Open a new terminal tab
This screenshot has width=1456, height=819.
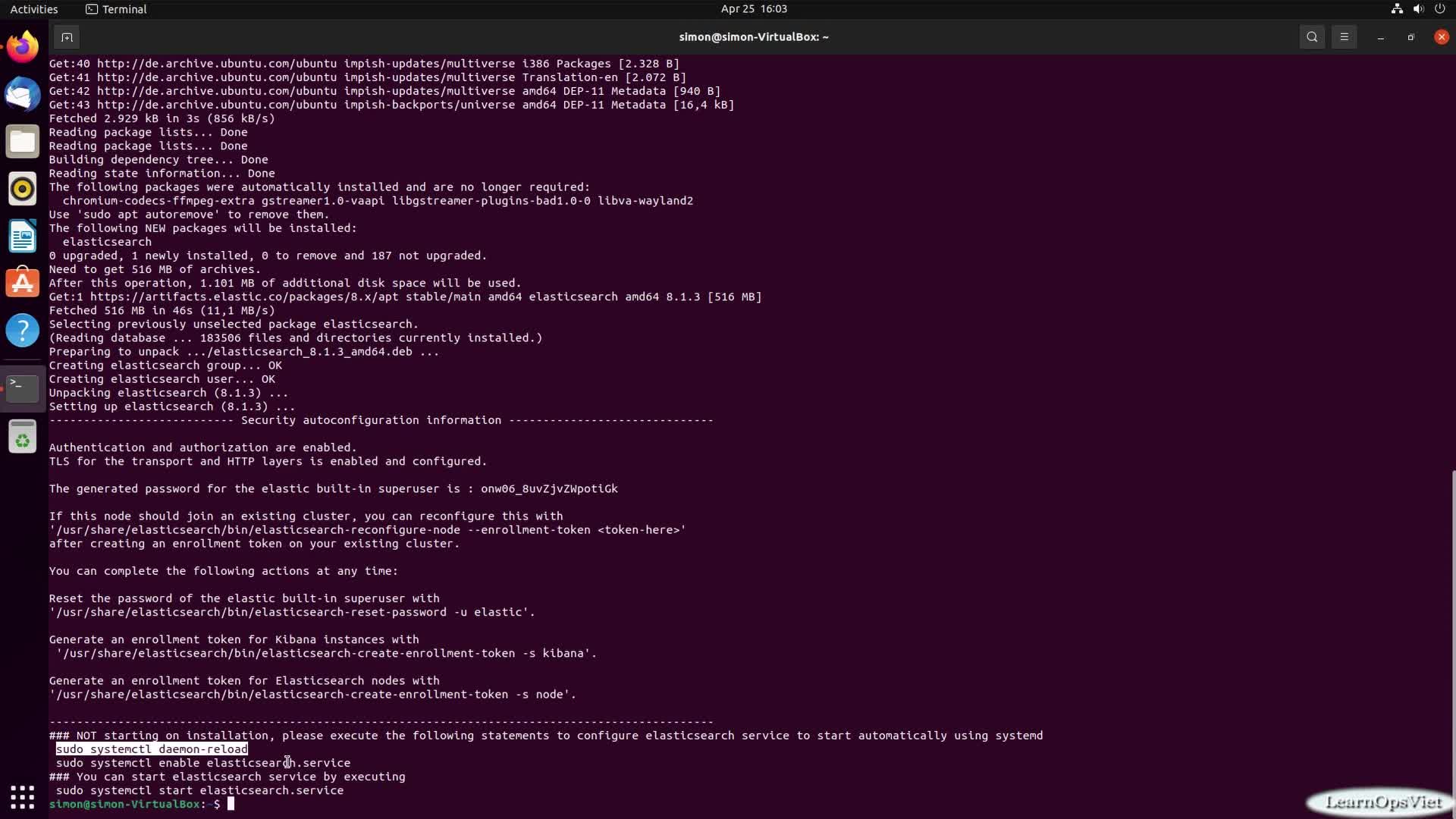pyautogui.click(x=67, y=37)
